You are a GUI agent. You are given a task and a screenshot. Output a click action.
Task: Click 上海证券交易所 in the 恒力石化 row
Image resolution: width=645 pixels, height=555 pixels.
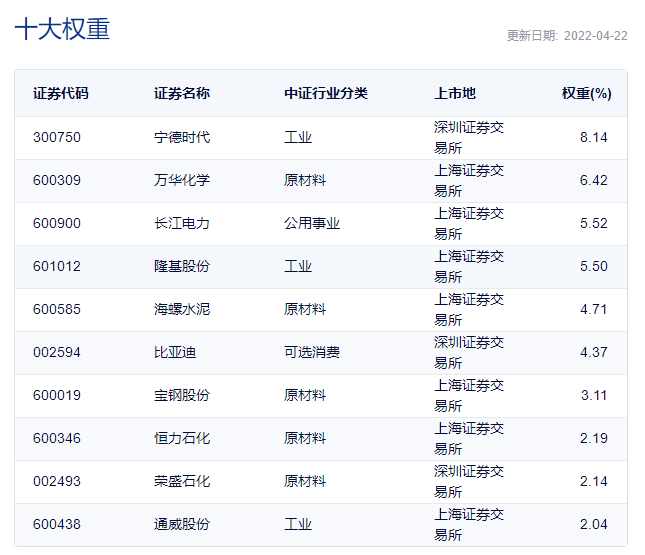tap(469, 439)
